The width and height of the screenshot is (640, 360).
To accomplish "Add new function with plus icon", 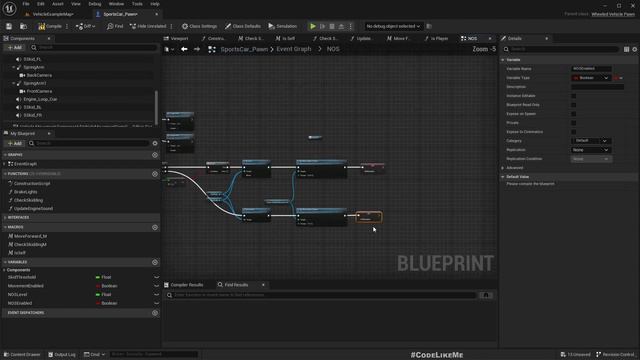I will tap(155, 174).
